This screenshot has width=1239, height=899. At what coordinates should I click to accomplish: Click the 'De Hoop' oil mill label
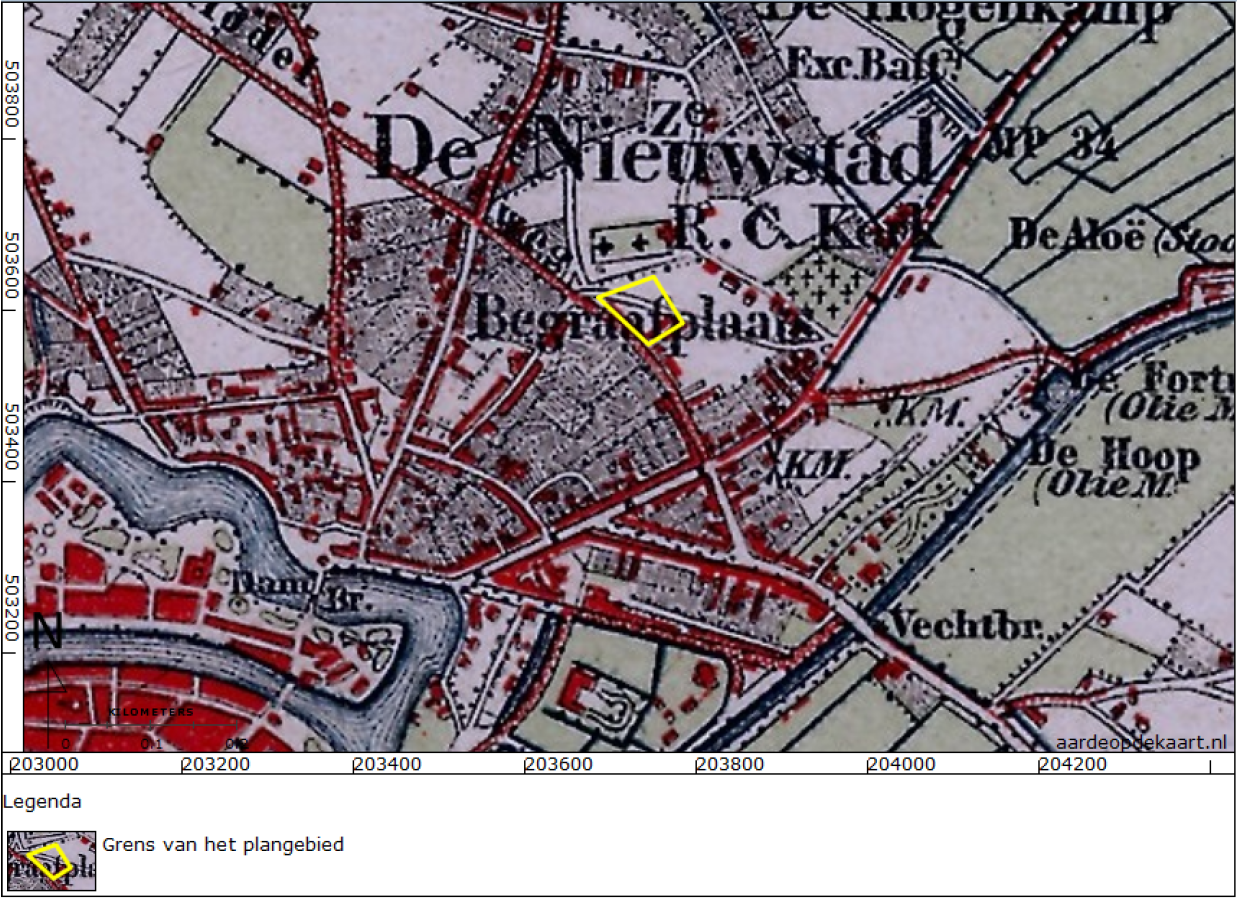click(1113, 458)
